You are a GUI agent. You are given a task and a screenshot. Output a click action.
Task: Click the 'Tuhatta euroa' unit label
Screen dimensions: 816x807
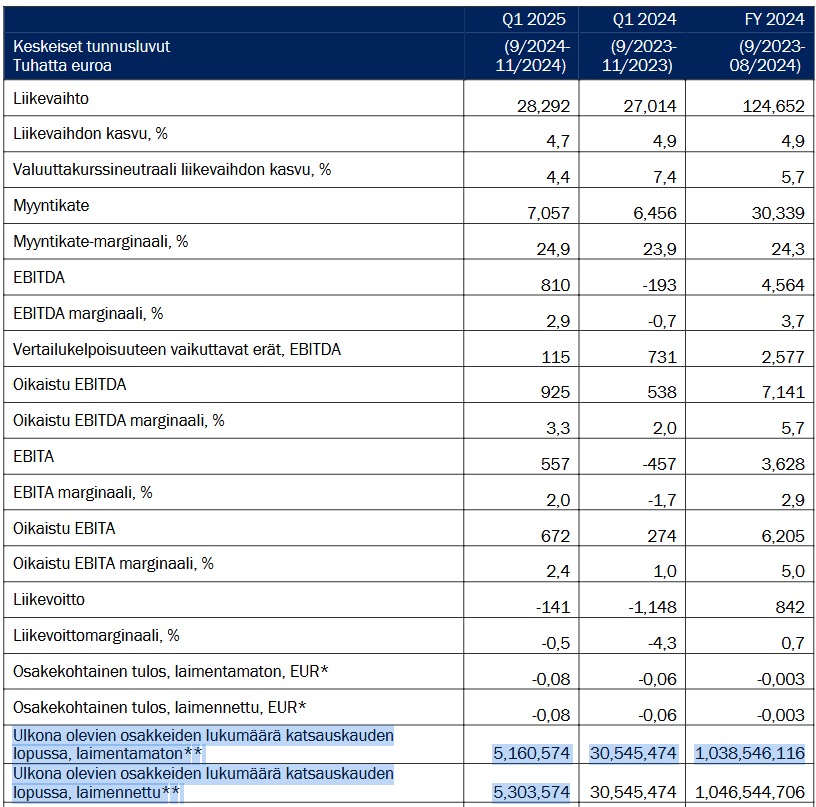coord(62,66)
